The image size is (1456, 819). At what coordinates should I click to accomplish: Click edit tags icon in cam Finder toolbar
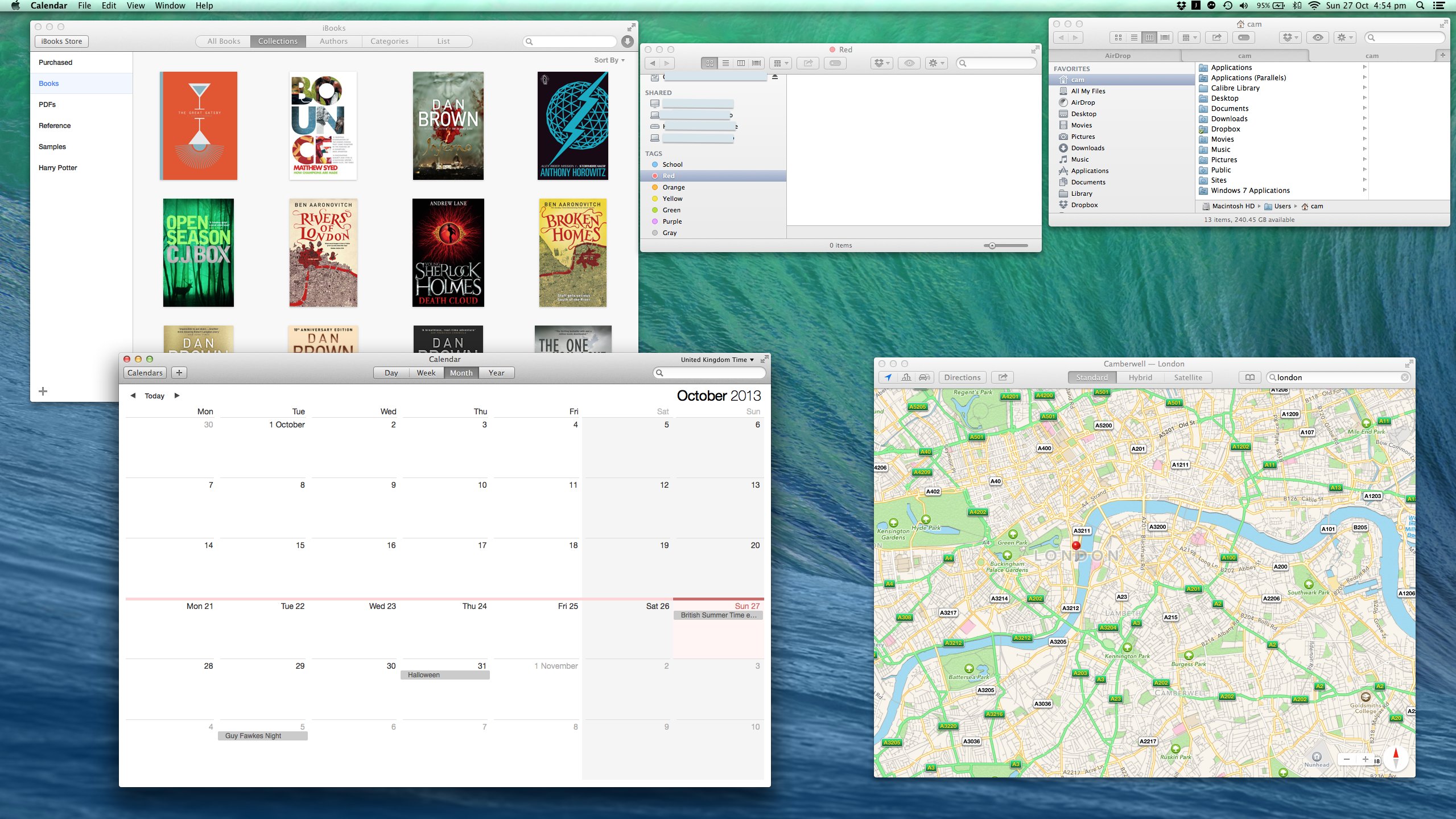pyautogui.click(x=1244, y=38)
